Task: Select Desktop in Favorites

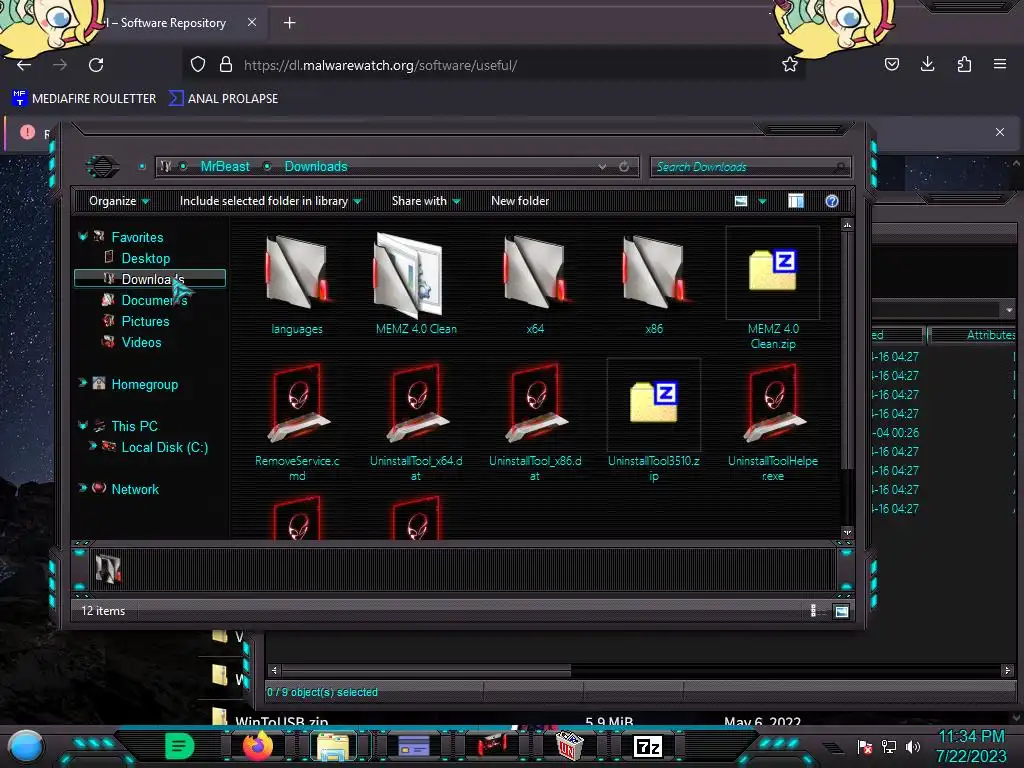Action: tap(146, 258)
